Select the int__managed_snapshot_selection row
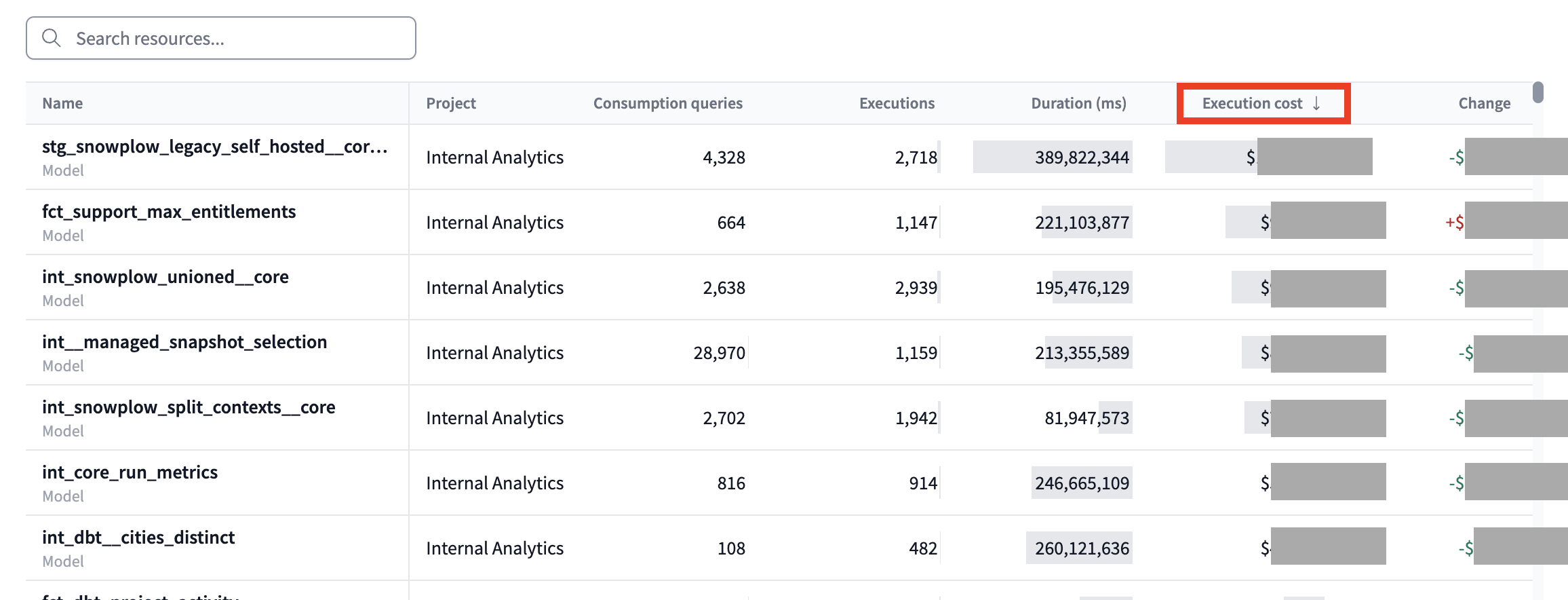The image size is (1568, 600). (184, 341)
